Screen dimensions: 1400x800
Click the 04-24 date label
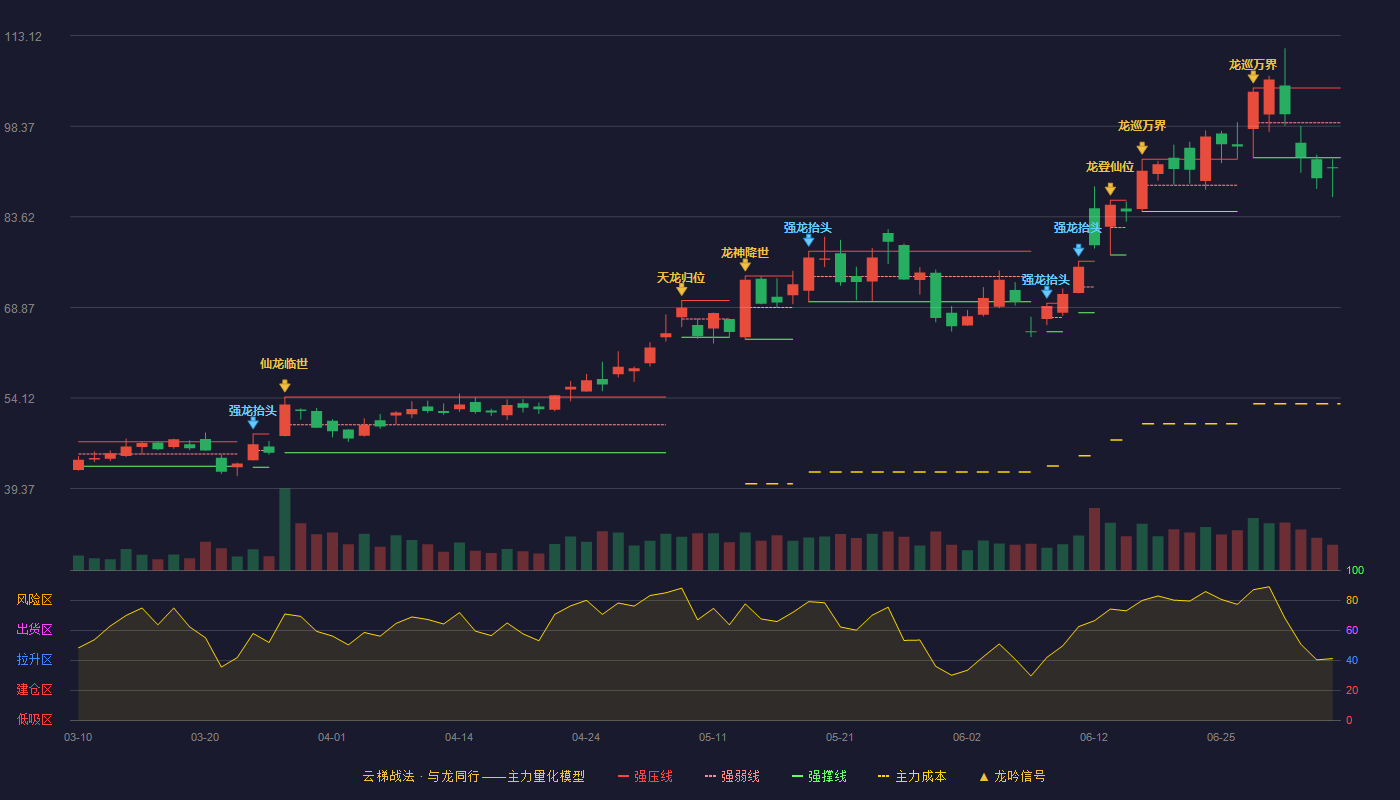point(586,737)
